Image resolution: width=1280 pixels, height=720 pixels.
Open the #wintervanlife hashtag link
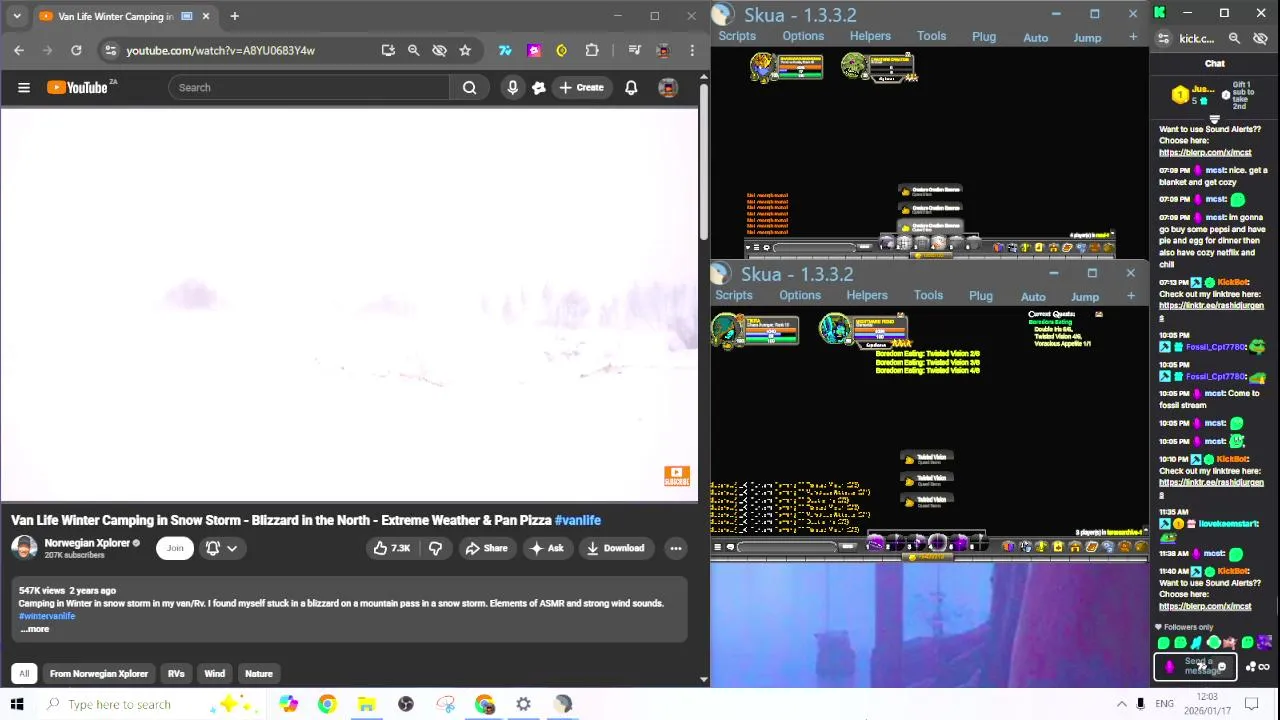(x=47, y=616)
